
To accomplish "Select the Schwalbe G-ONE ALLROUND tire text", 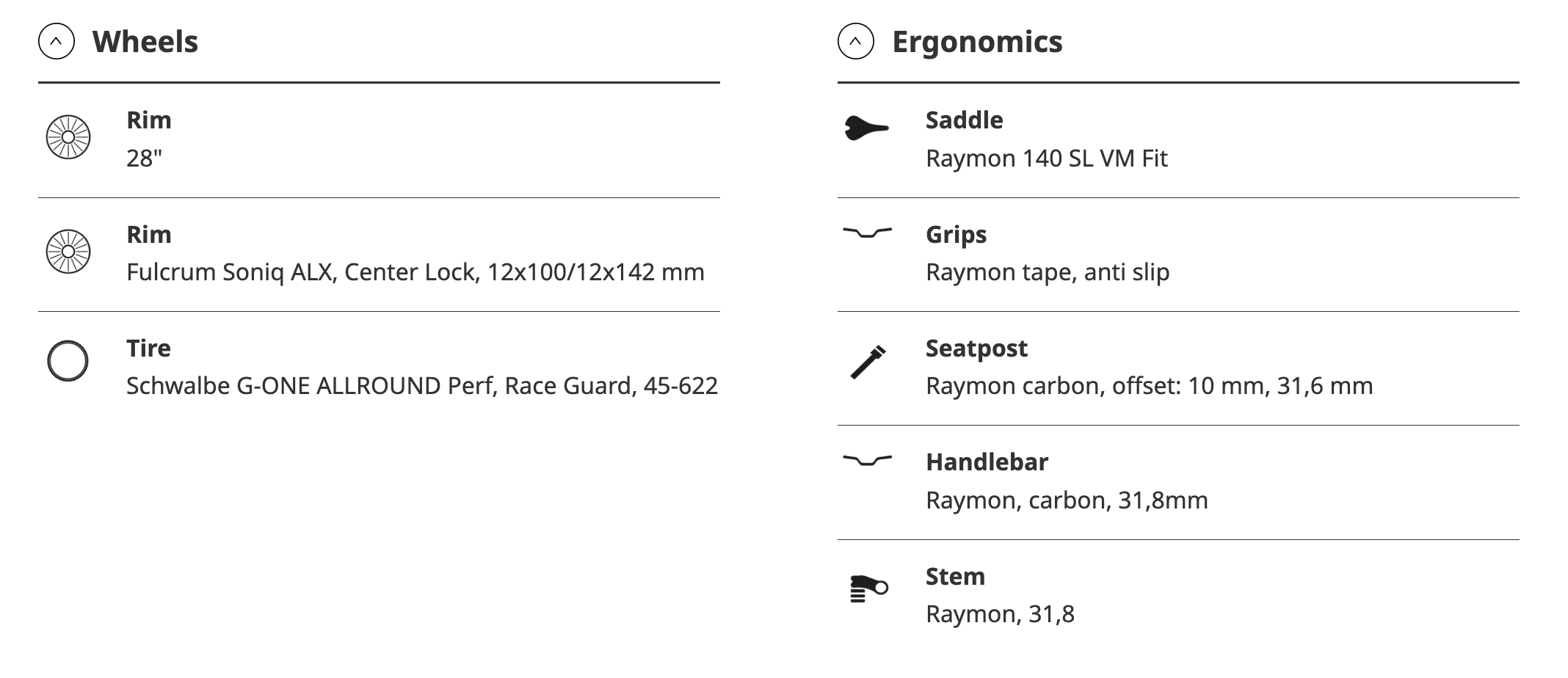I will 421,386.
